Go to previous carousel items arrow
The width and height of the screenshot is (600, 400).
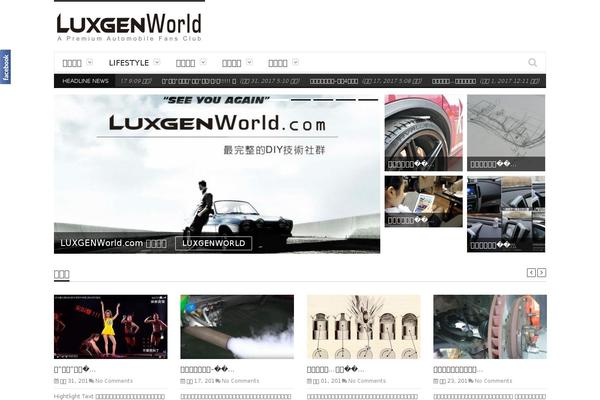point(531,273)
